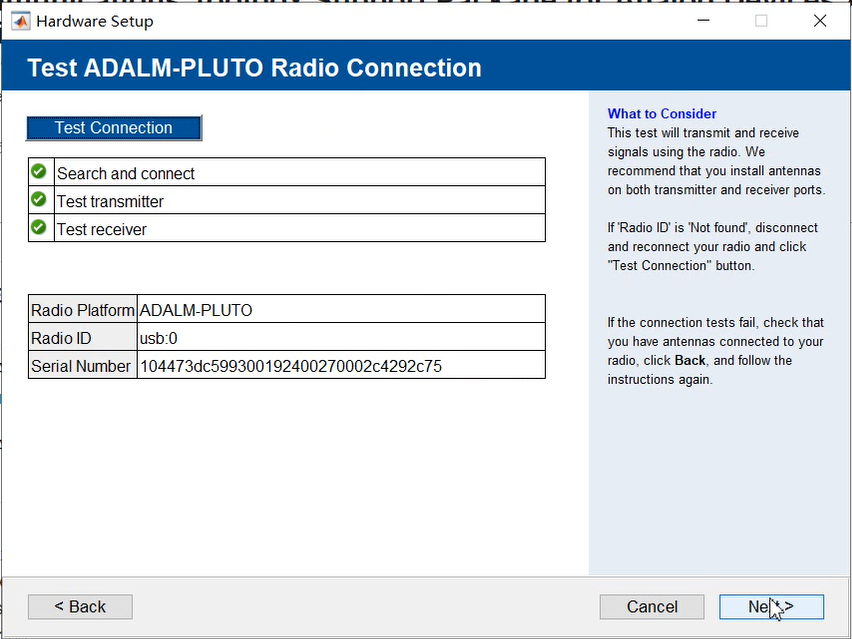Select the Test Connection button
Viewport: 852px width, 639px height.
(113, 128)
